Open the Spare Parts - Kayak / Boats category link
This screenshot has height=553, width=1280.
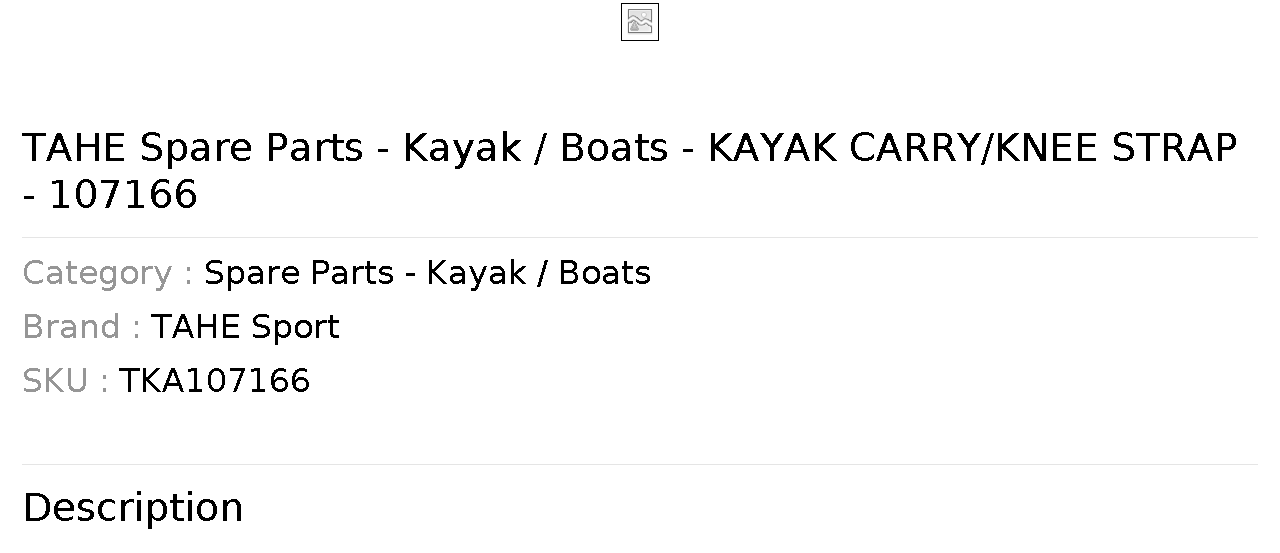coord(427,273)
